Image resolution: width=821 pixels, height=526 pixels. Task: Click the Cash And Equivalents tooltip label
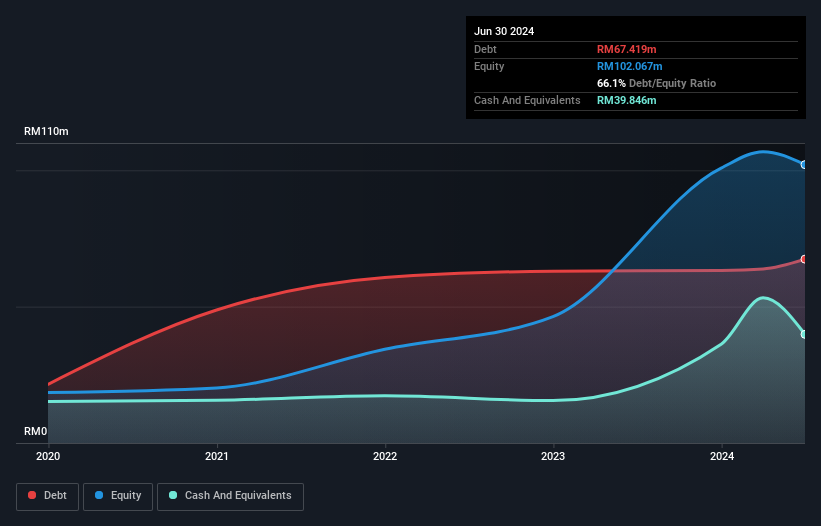click(x=527, y=100)
